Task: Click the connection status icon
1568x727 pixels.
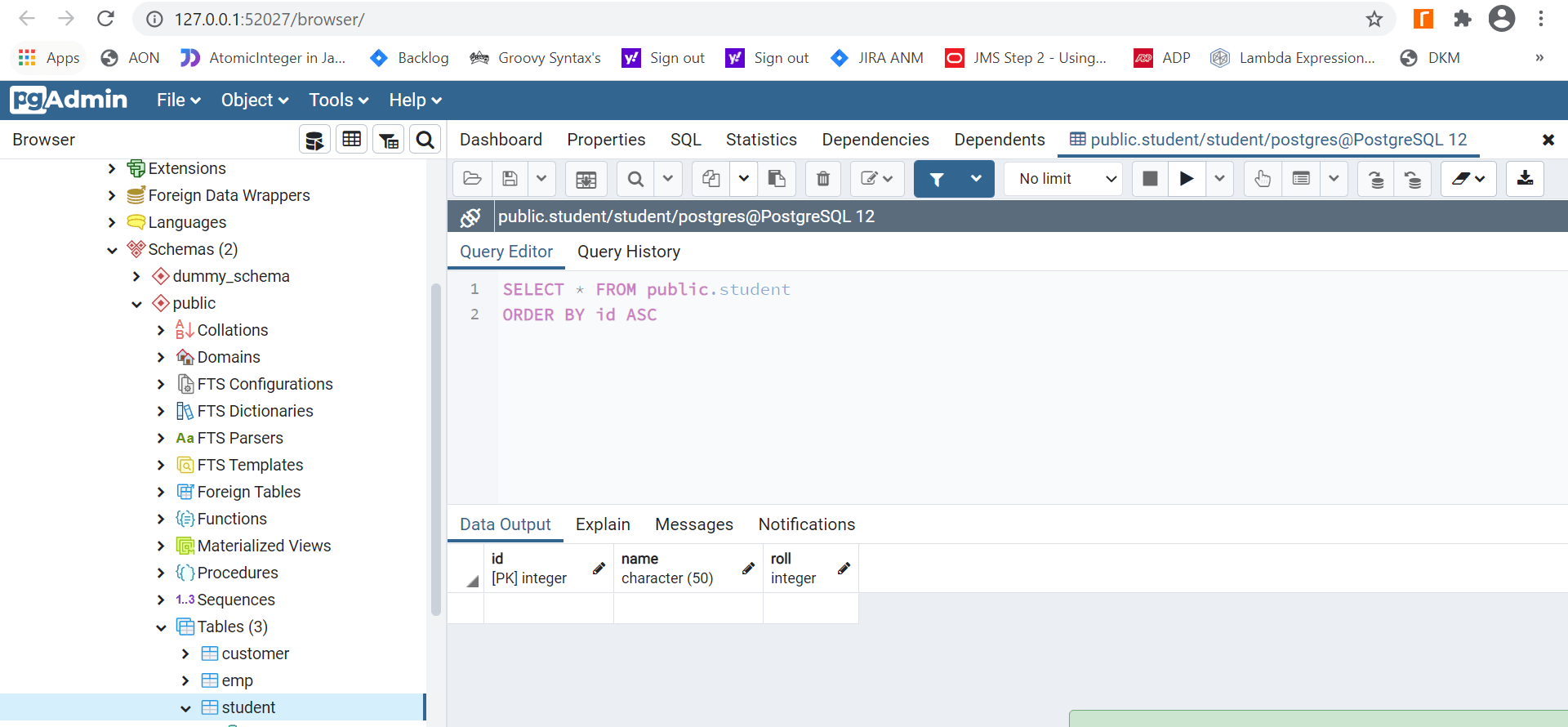Action: [470, 216]
